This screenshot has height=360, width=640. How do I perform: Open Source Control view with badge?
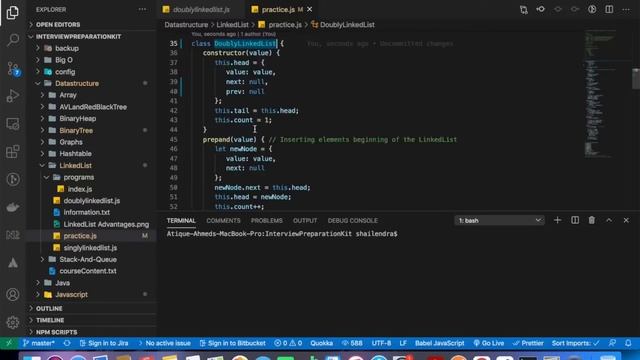(13, 68)
